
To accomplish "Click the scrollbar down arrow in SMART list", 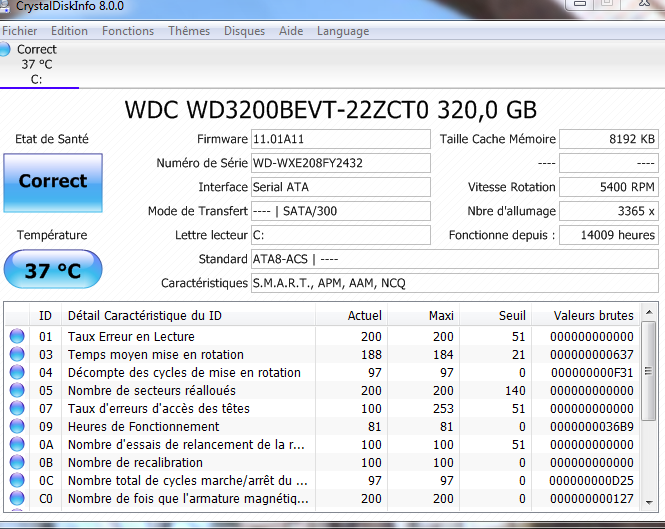I will 649,502.
